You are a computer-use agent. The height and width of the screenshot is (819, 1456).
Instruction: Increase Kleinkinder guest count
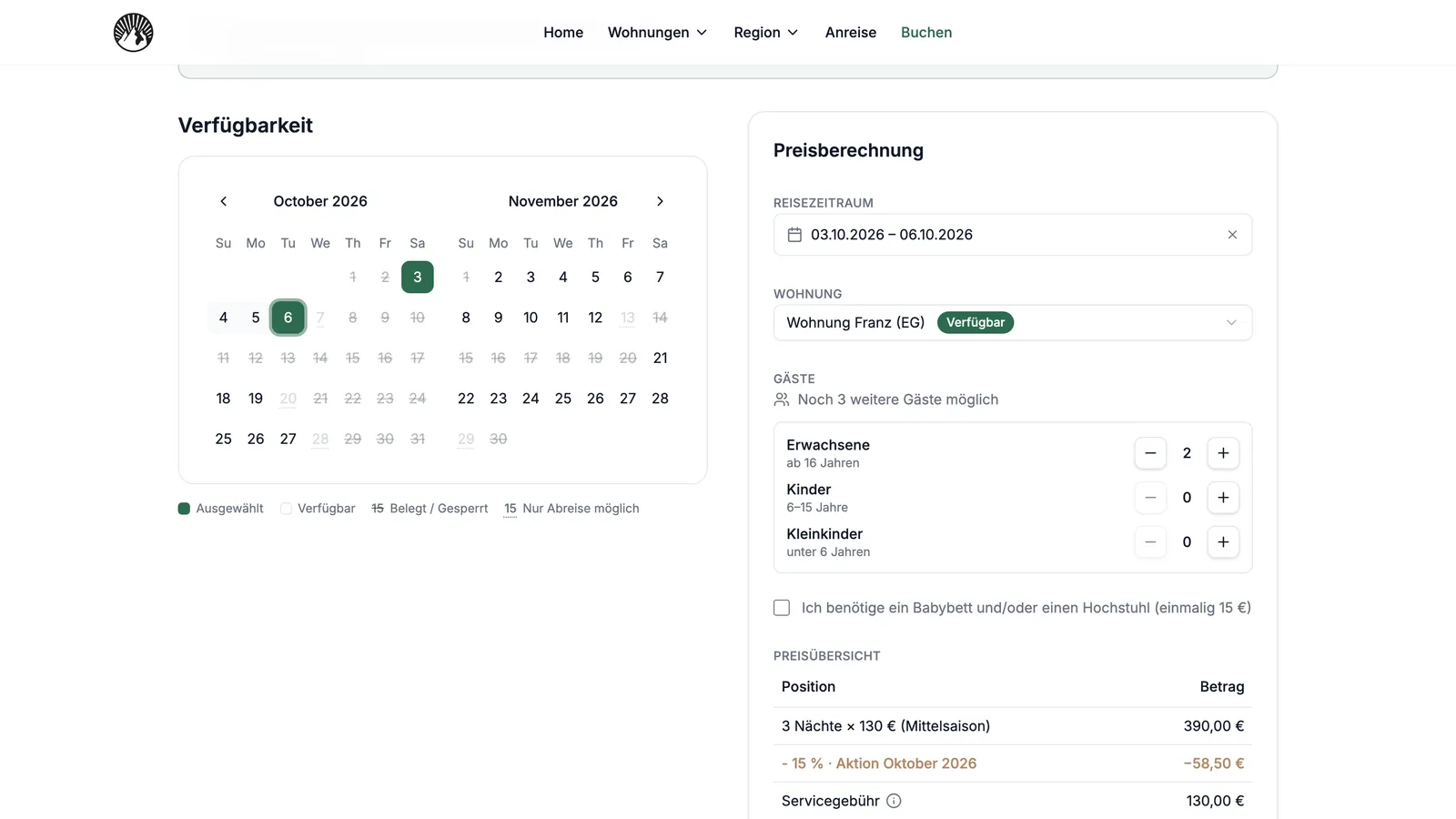tap(1223, 542)
